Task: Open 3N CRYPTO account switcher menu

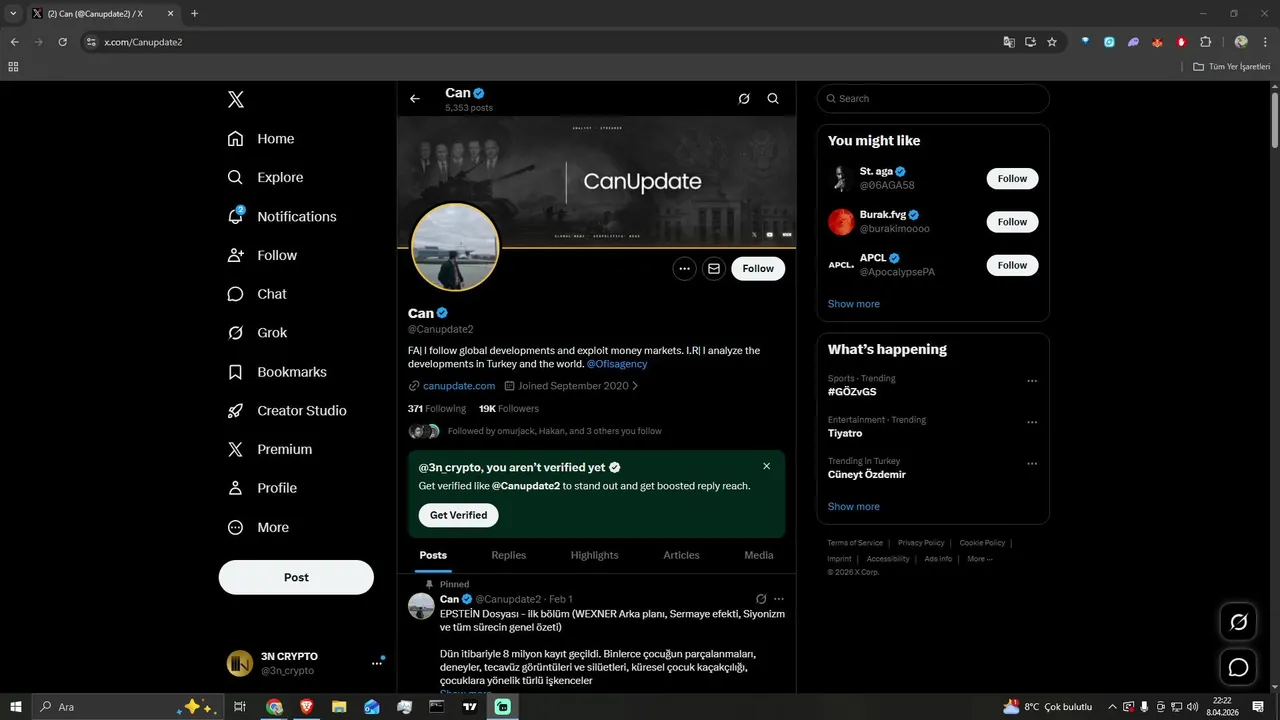Action: (x=305, y=663)
